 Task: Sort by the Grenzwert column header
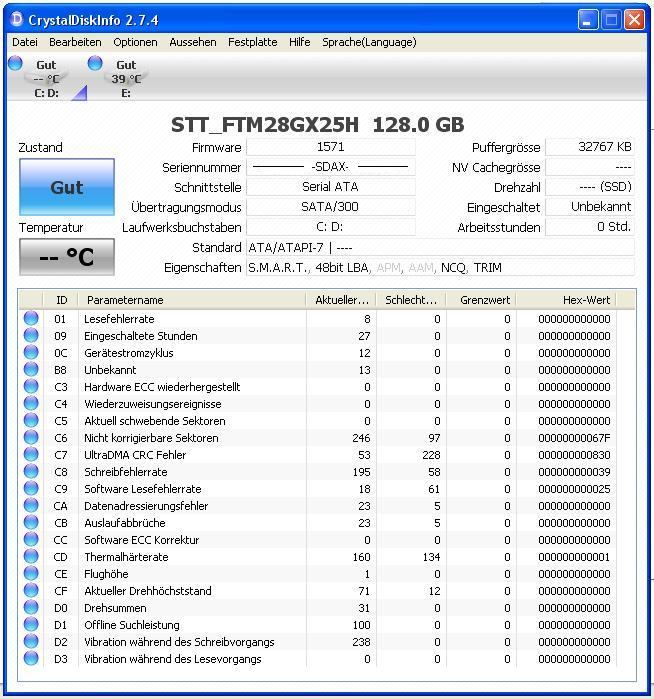(x=481, y=300)
